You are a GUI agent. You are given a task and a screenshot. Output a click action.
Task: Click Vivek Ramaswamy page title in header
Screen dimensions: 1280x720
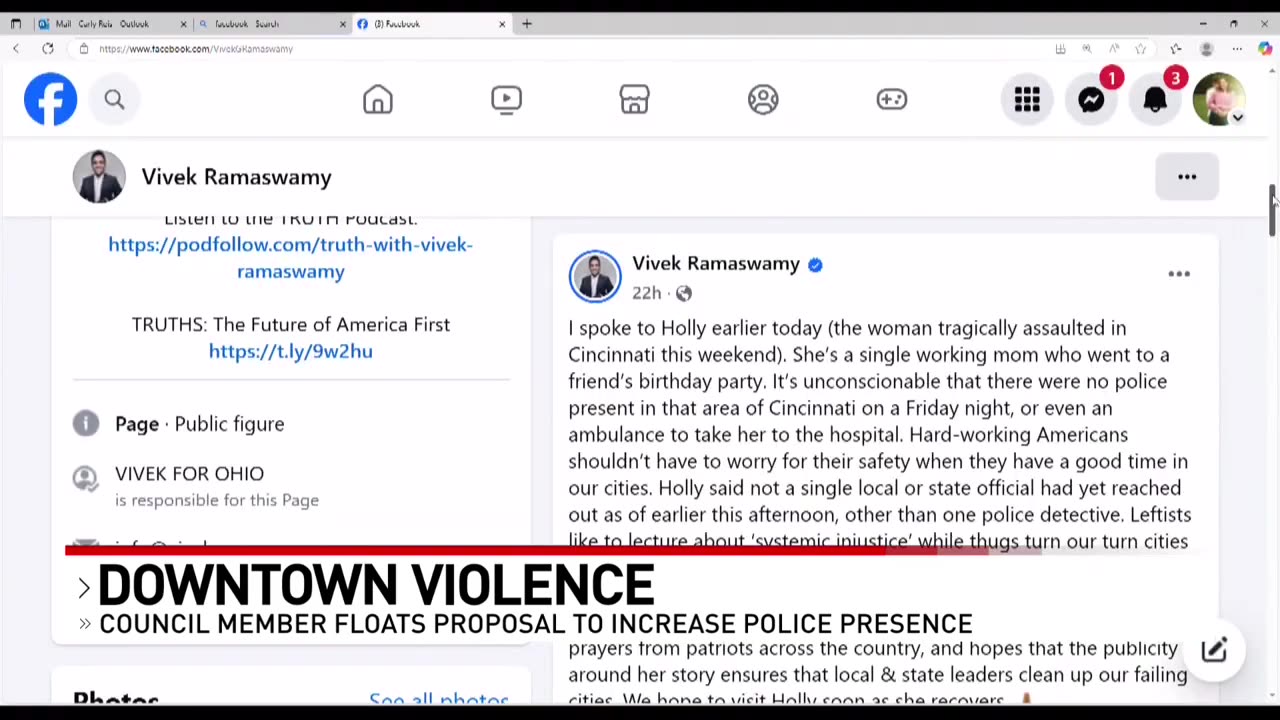[236, 177]
